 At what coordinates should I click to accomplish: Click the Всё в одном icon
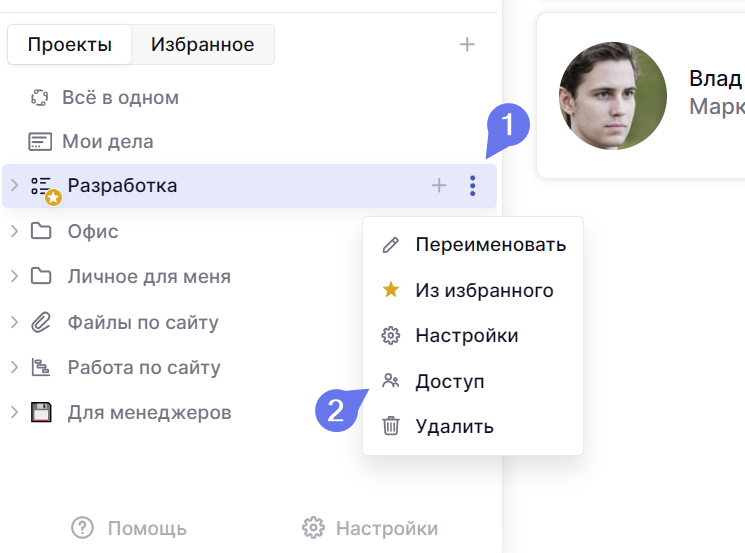(x=40, y=98)
